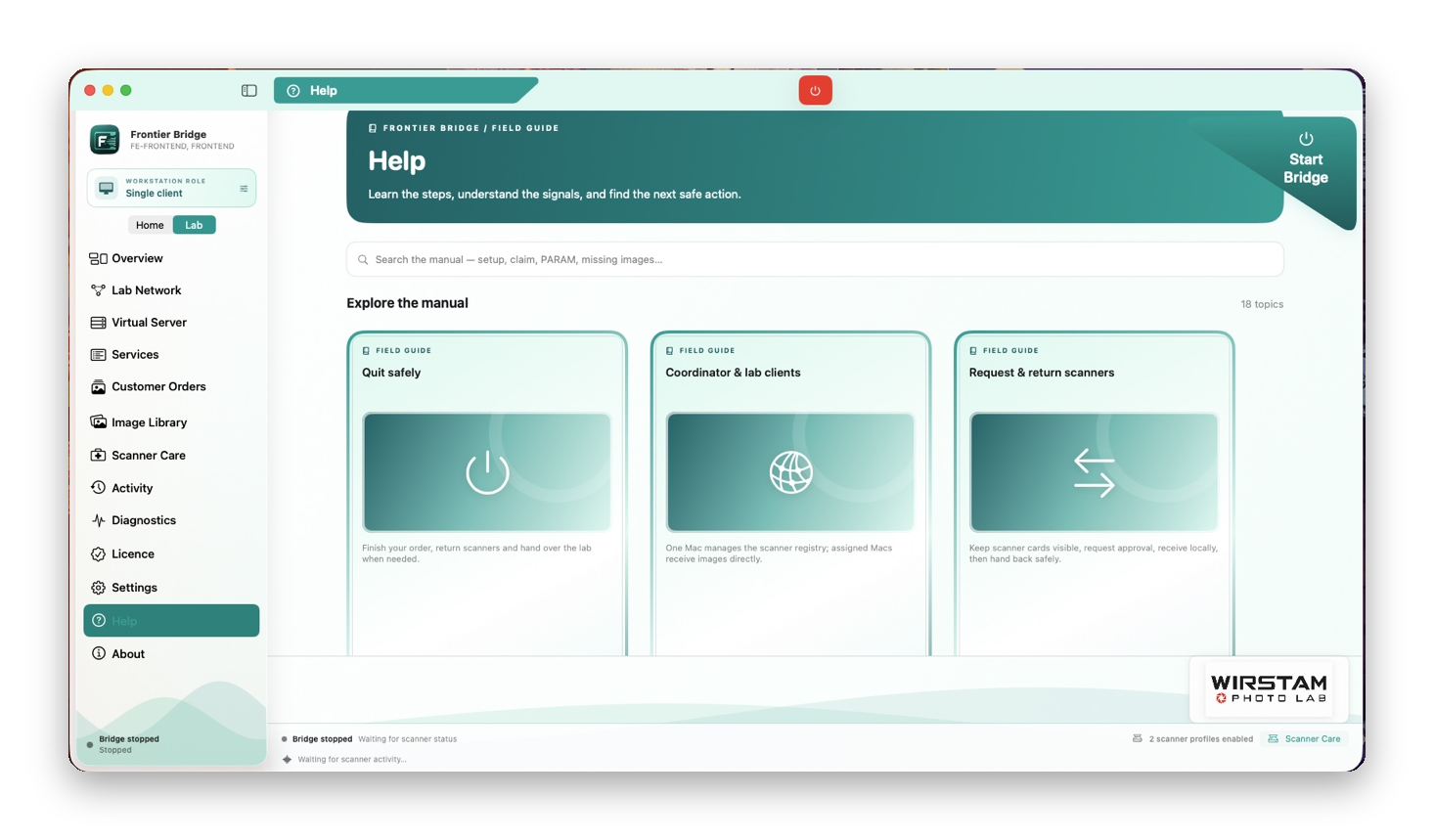The width and height of the screenshot is (1434, 840).
Task: Click the Start Bridge button
Action: coord(1306,159)
